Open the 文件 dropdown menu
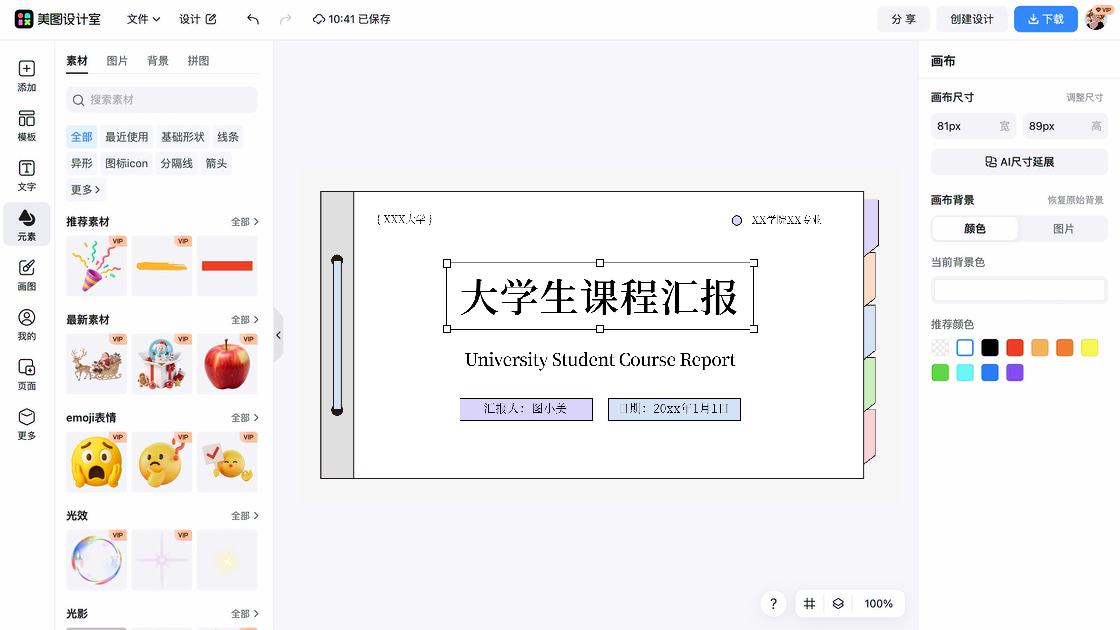 [143, 19]
